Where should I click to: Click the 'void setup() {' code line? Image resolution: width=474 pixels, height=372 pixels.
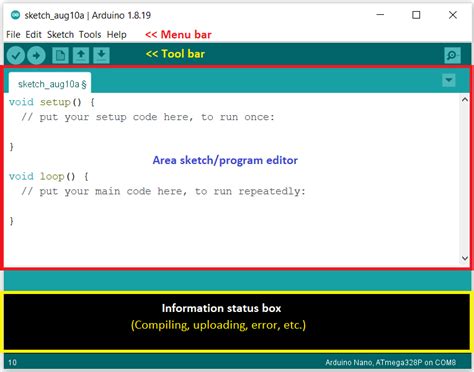coord(52,102)
